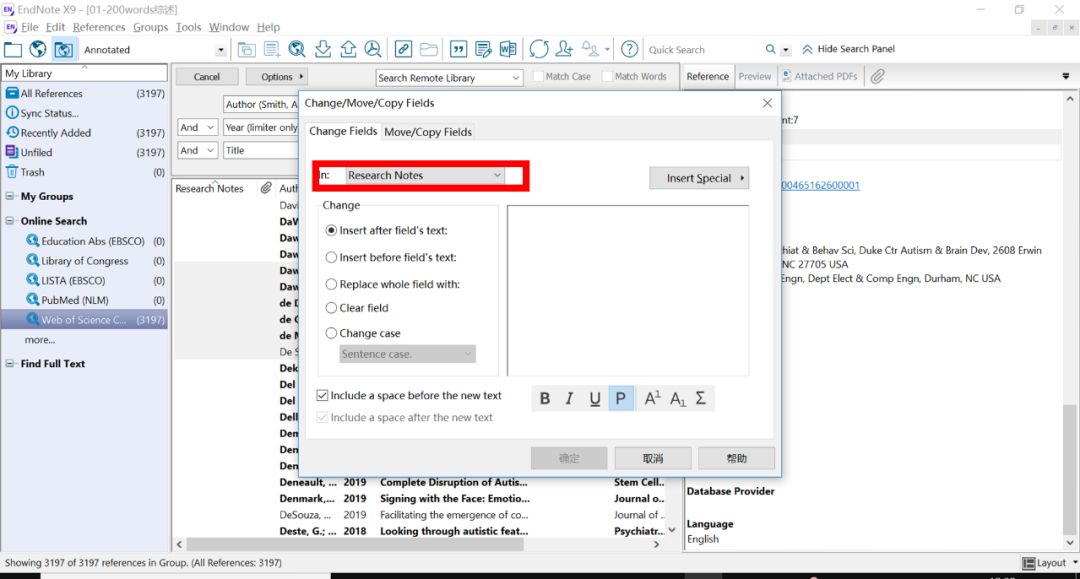Click the Sync Library icon
Screen dimensions: 1080x579
(539, 50)
